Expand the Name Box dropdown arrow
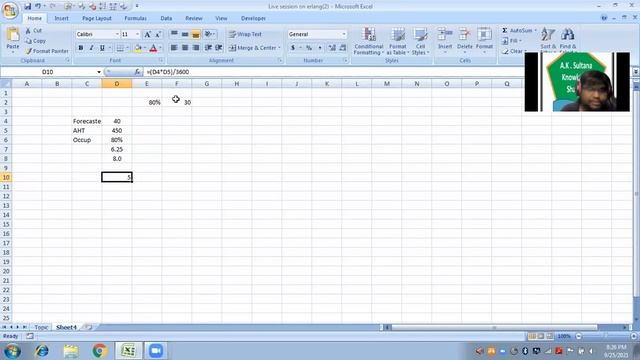Viewport: 640px width, 360px height. (x=99, y=72)
